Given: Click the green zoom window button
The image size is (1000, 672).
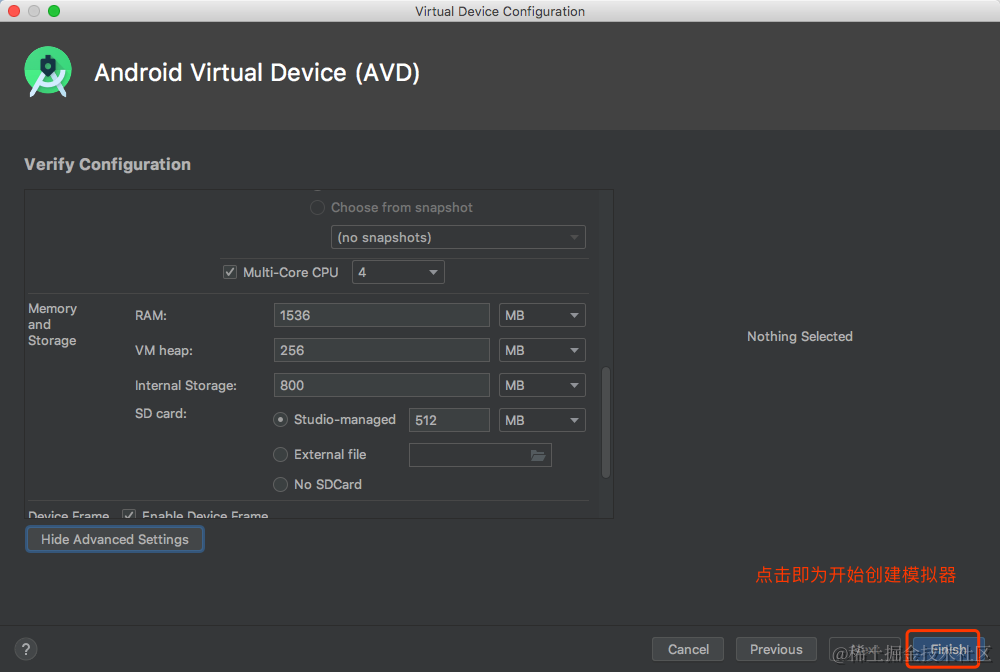Looking at the screenshot, I should pyautogui.click(x=54, y=11).
